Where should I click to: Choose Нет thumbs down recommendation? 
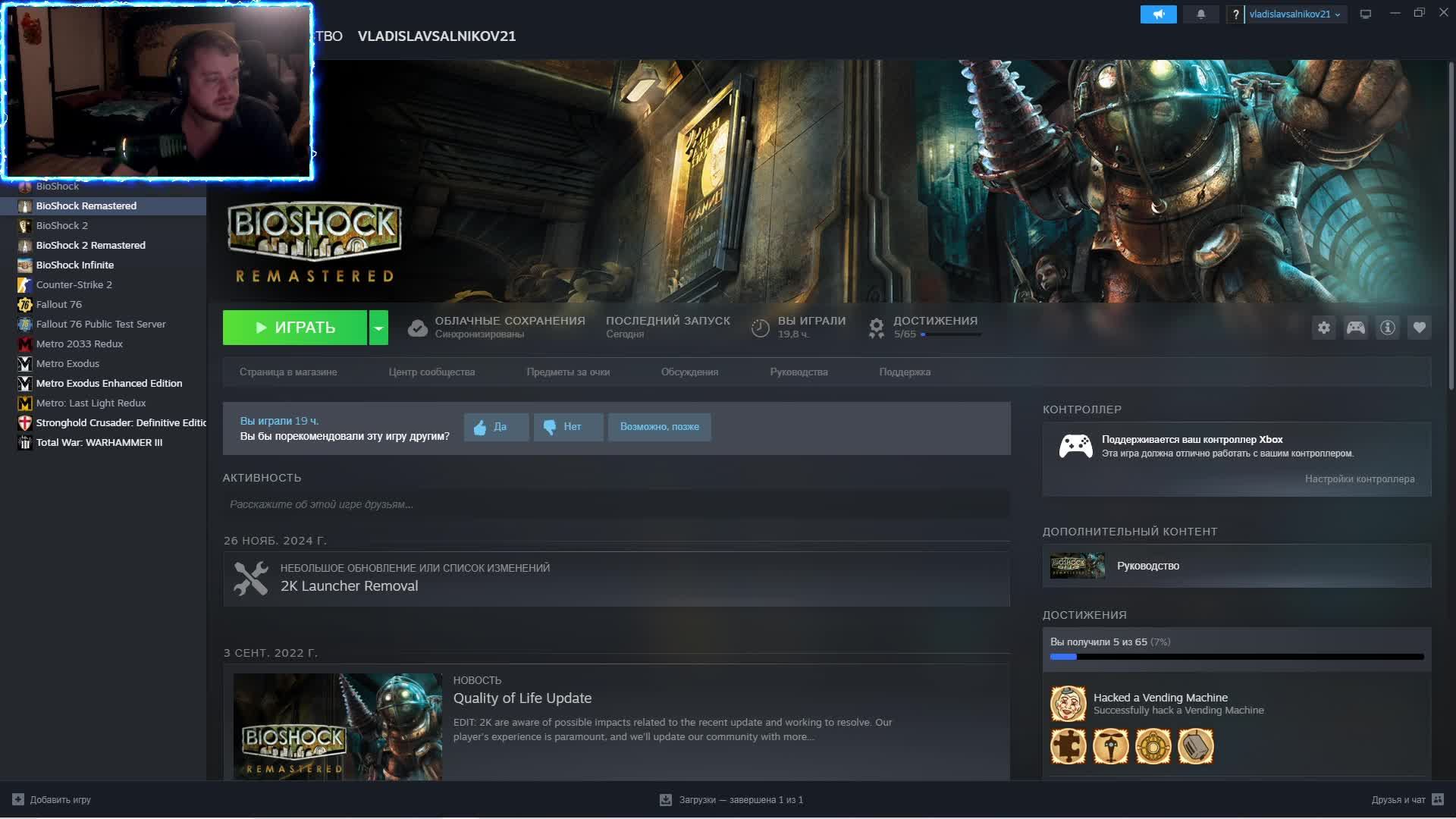pos(568,427)
